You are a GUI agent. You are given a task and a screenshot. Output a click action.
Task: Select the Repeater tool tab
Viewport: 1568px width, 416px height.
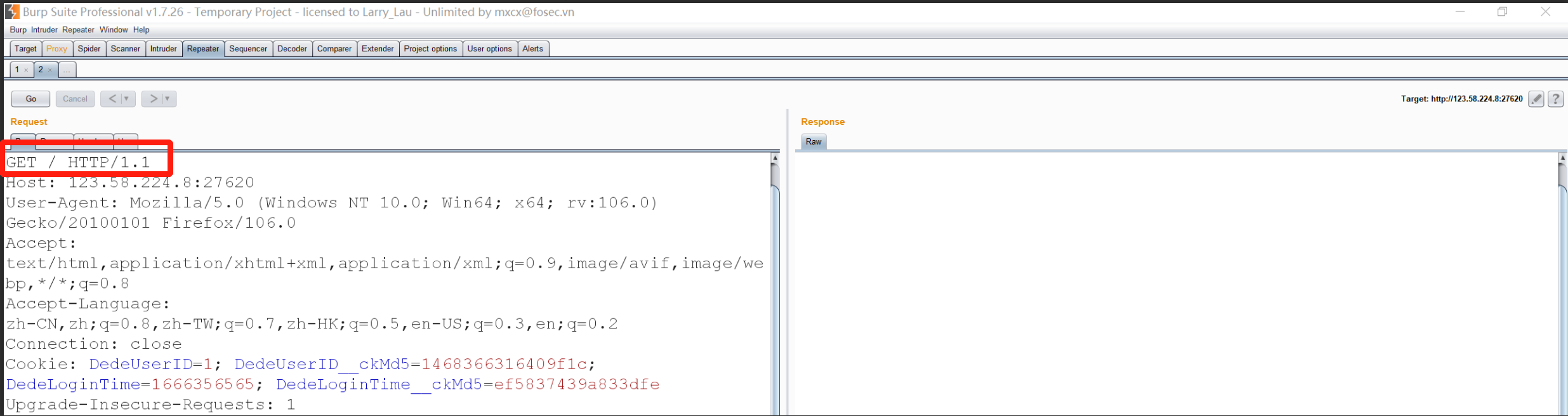point(203,49)
